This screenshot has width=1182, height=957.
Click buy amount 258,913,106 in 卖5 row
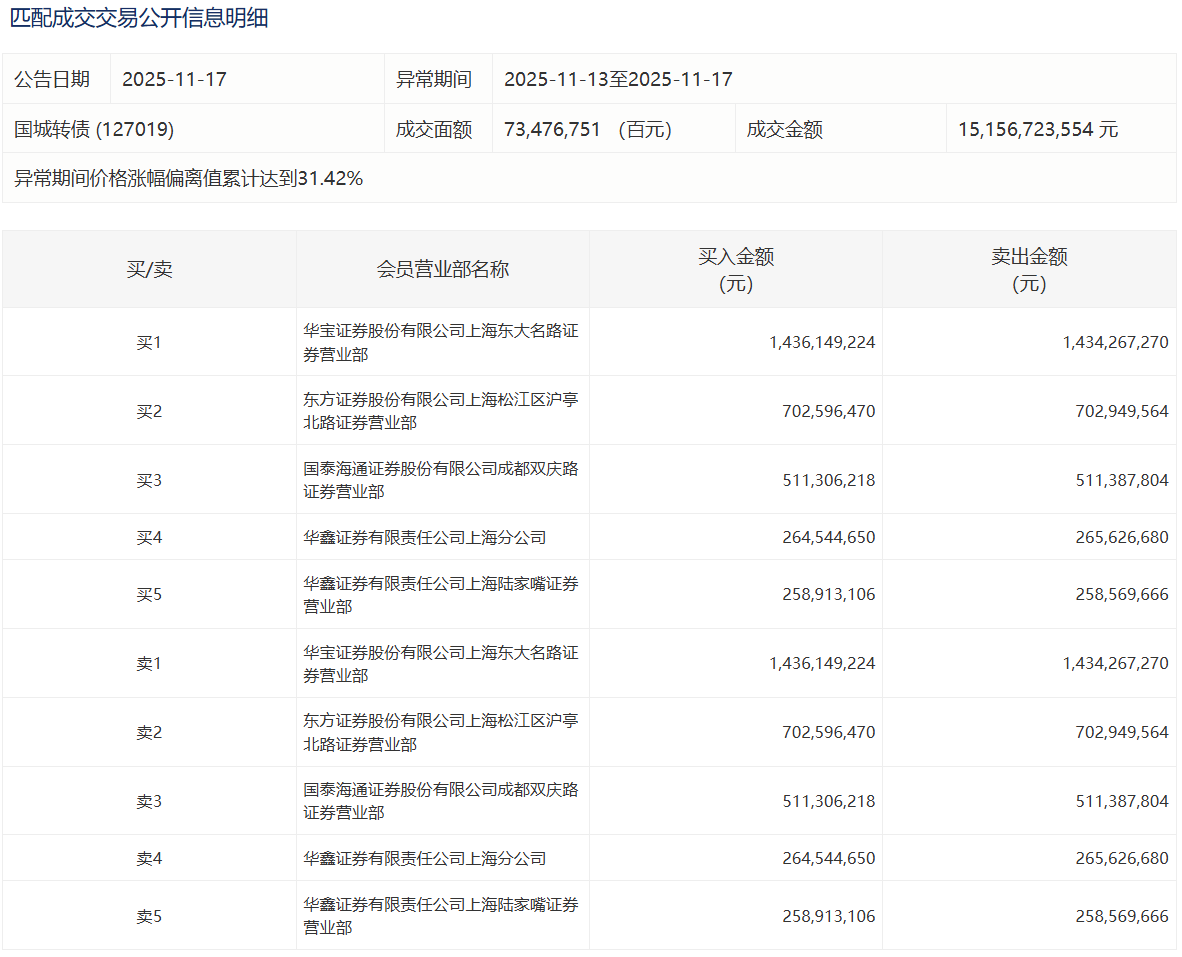click(828, 917)
